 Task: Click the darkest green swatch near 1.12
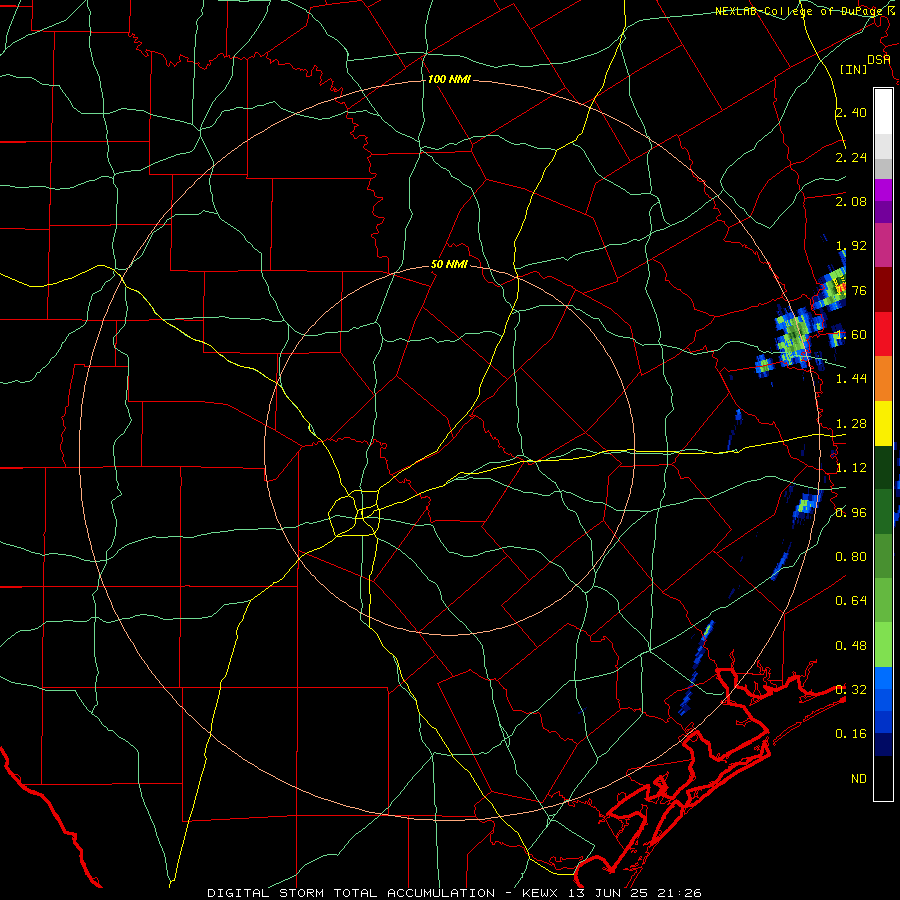click(883, 467)
